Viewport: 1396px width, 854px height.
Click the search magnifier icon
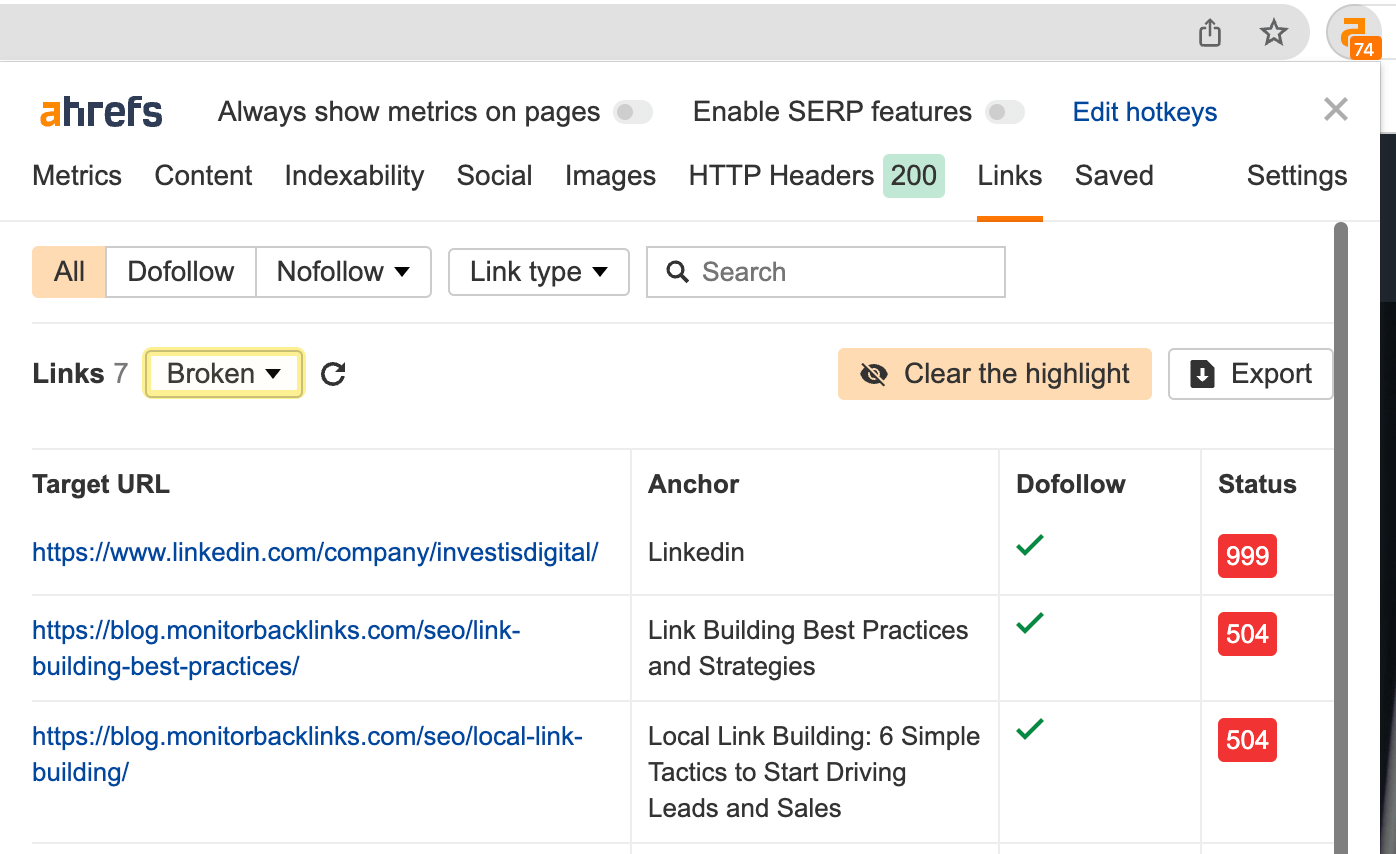point(679,271)
